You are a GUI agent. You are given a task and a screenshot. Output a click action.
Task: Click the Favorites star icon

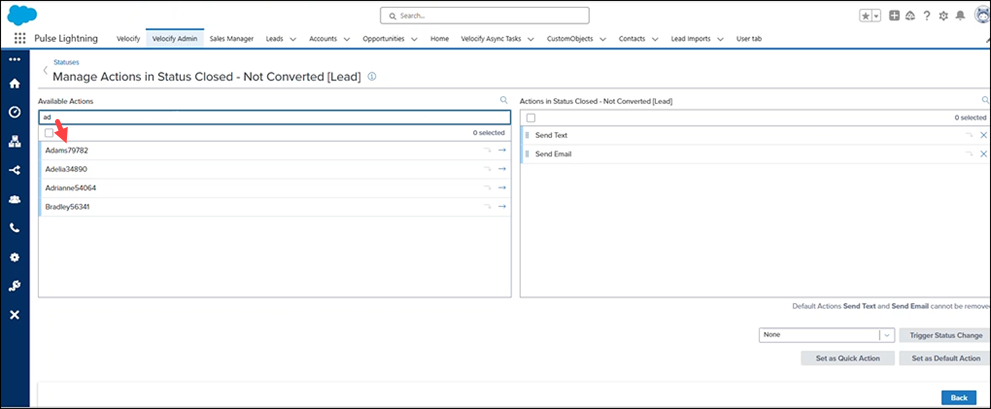[x=865, y=16]
